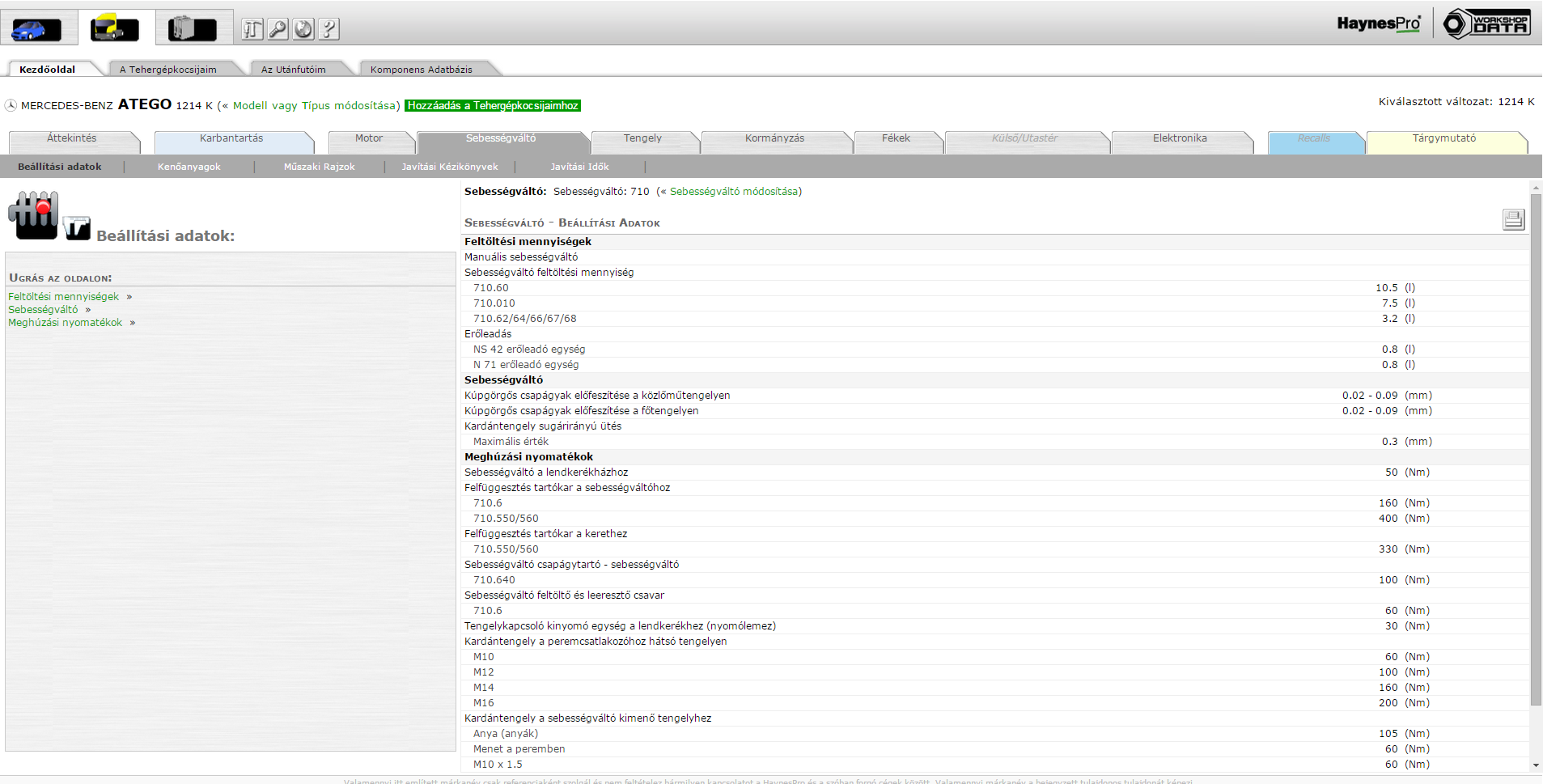1543x784 pixels.
Task: Switch to the Karbantartás tab
Action: [x=231, y=138]
